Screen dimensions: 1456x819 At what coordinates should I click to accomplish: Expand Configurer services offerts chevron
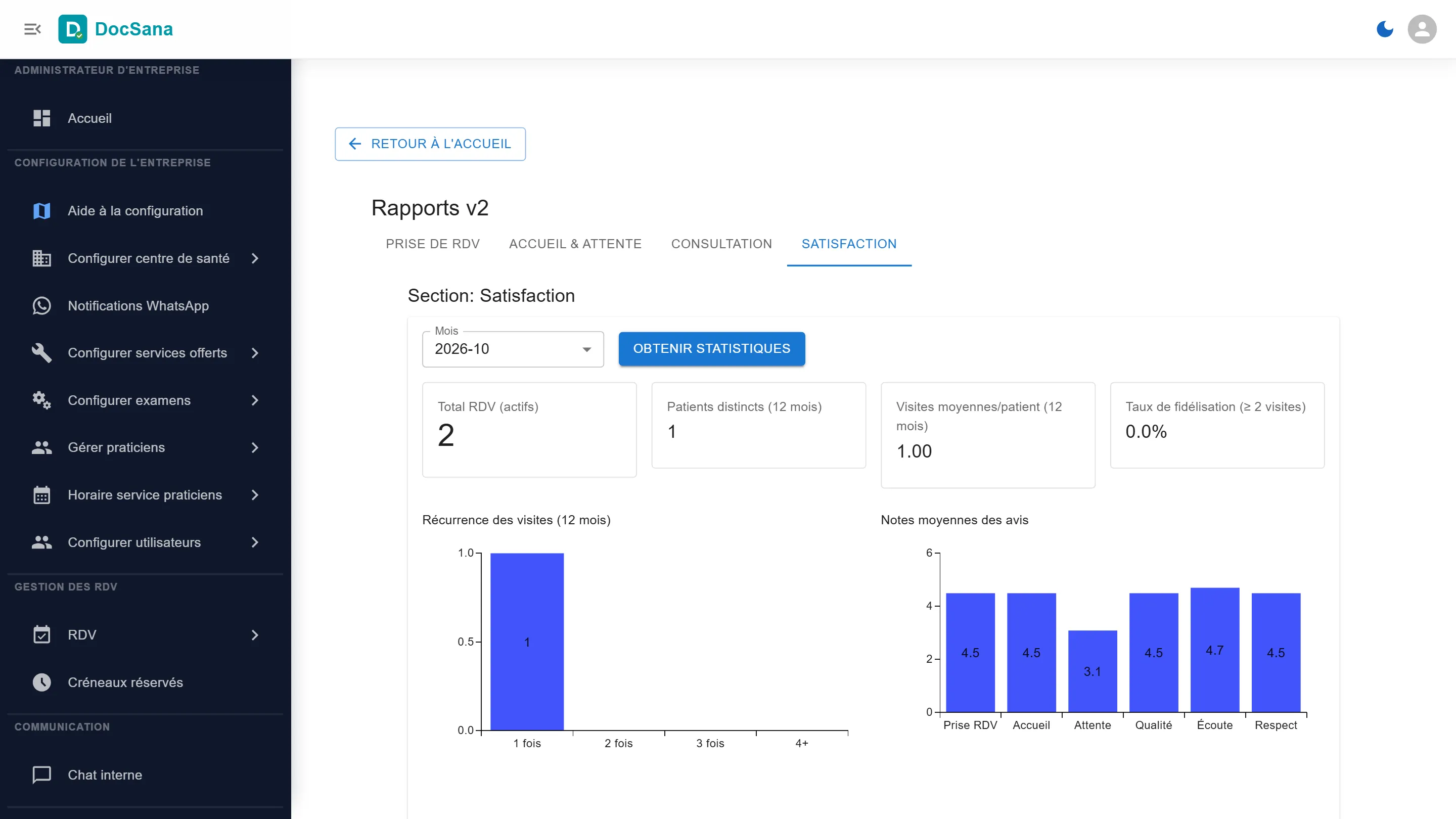click(255, 353)
